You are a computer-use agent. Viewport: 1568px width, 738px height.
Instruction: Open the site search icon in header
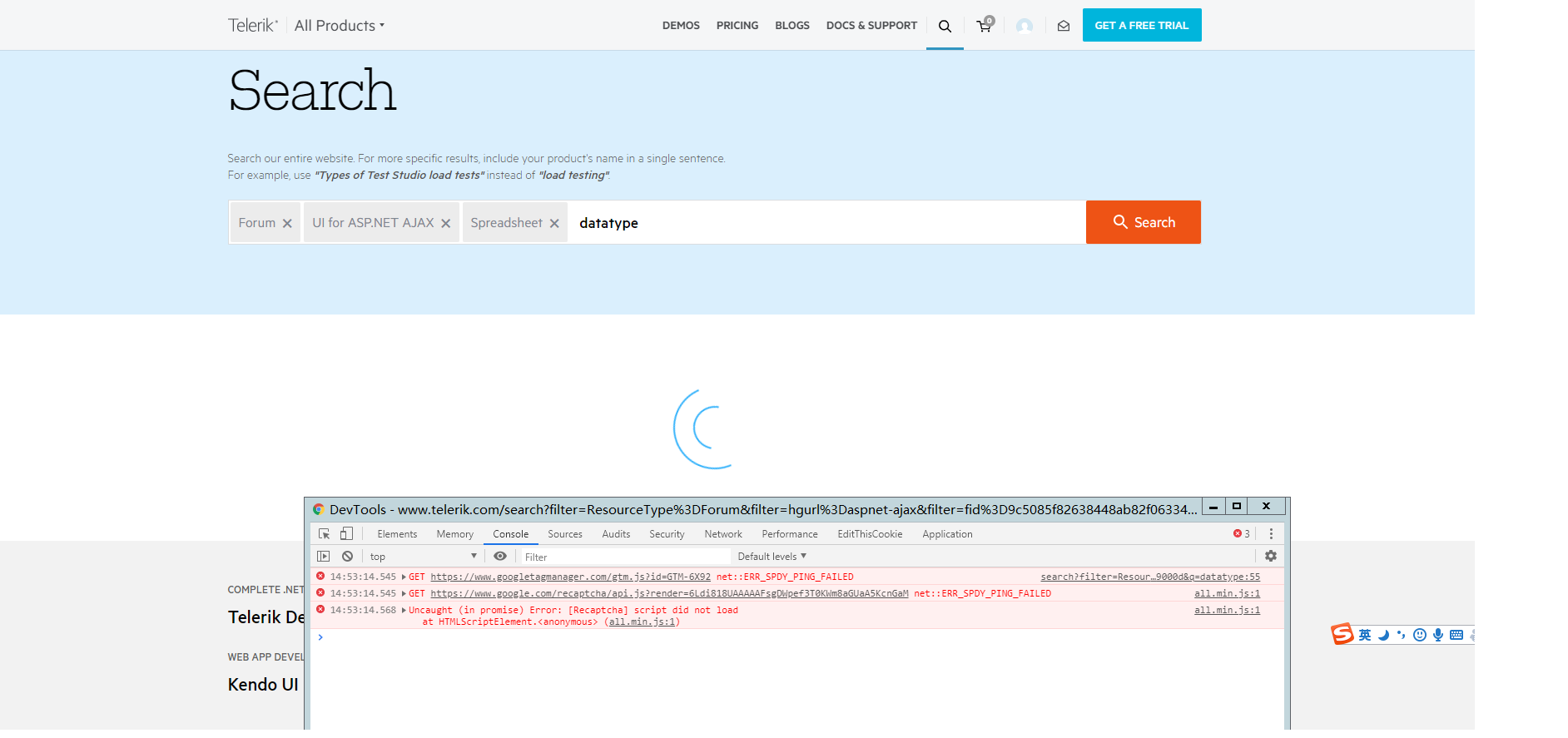point(945,26)
